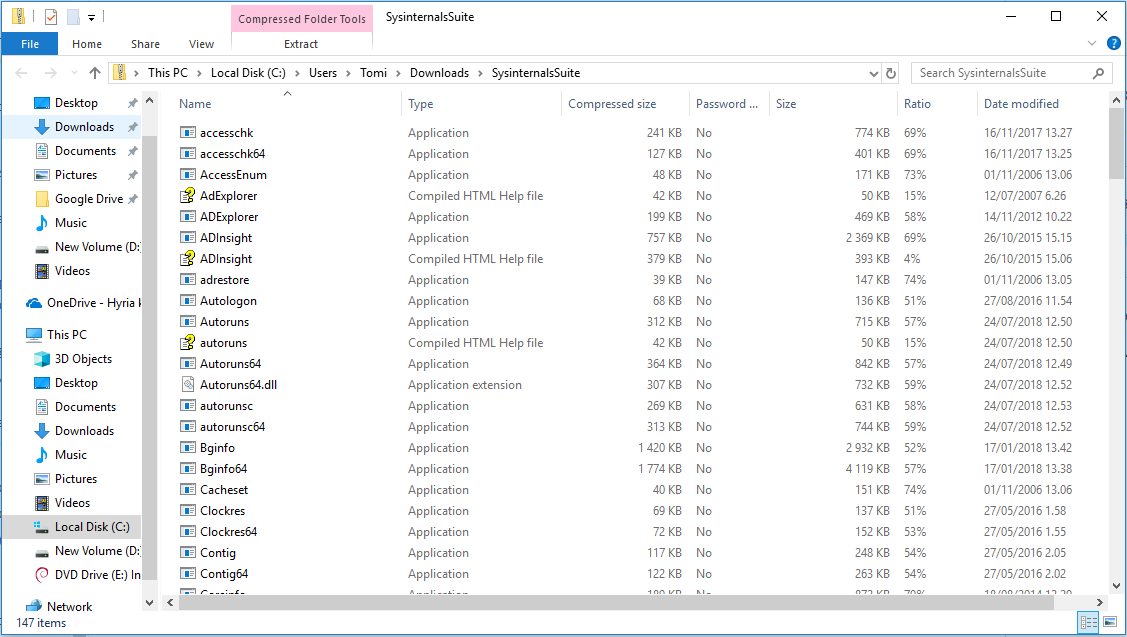Expand the address bar history dropdown

pos(873,73)
